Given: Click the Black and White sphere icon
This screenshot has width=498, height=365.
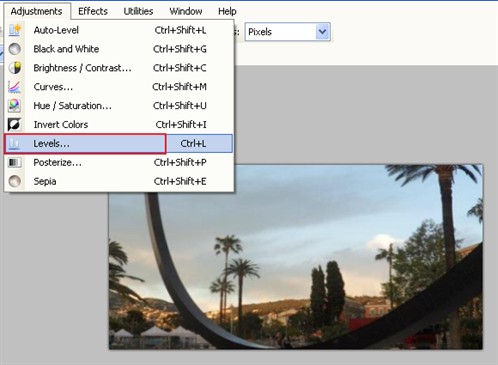Looking at the screenshot, I should pyautogui.click(x=15, y=49).
